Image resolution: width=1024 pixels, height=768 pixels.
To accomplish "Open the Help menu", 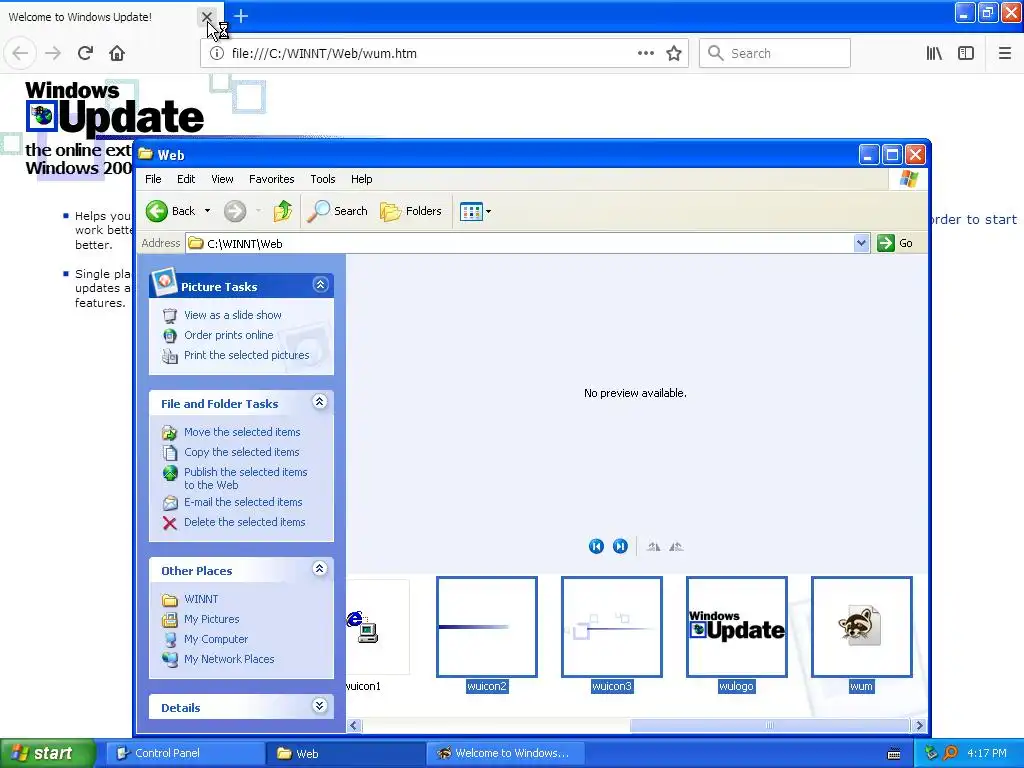I will [361, 179].
